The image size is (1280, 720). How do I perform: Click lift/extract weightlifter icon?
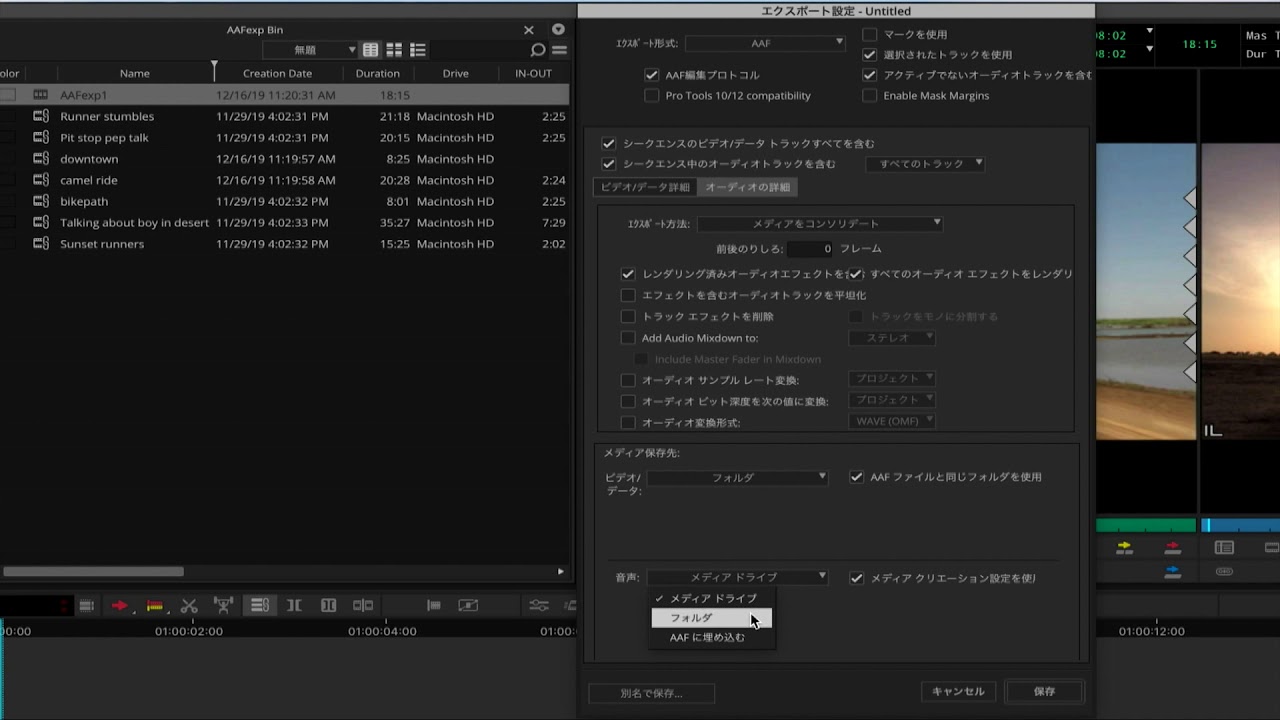tap(224, 605)
